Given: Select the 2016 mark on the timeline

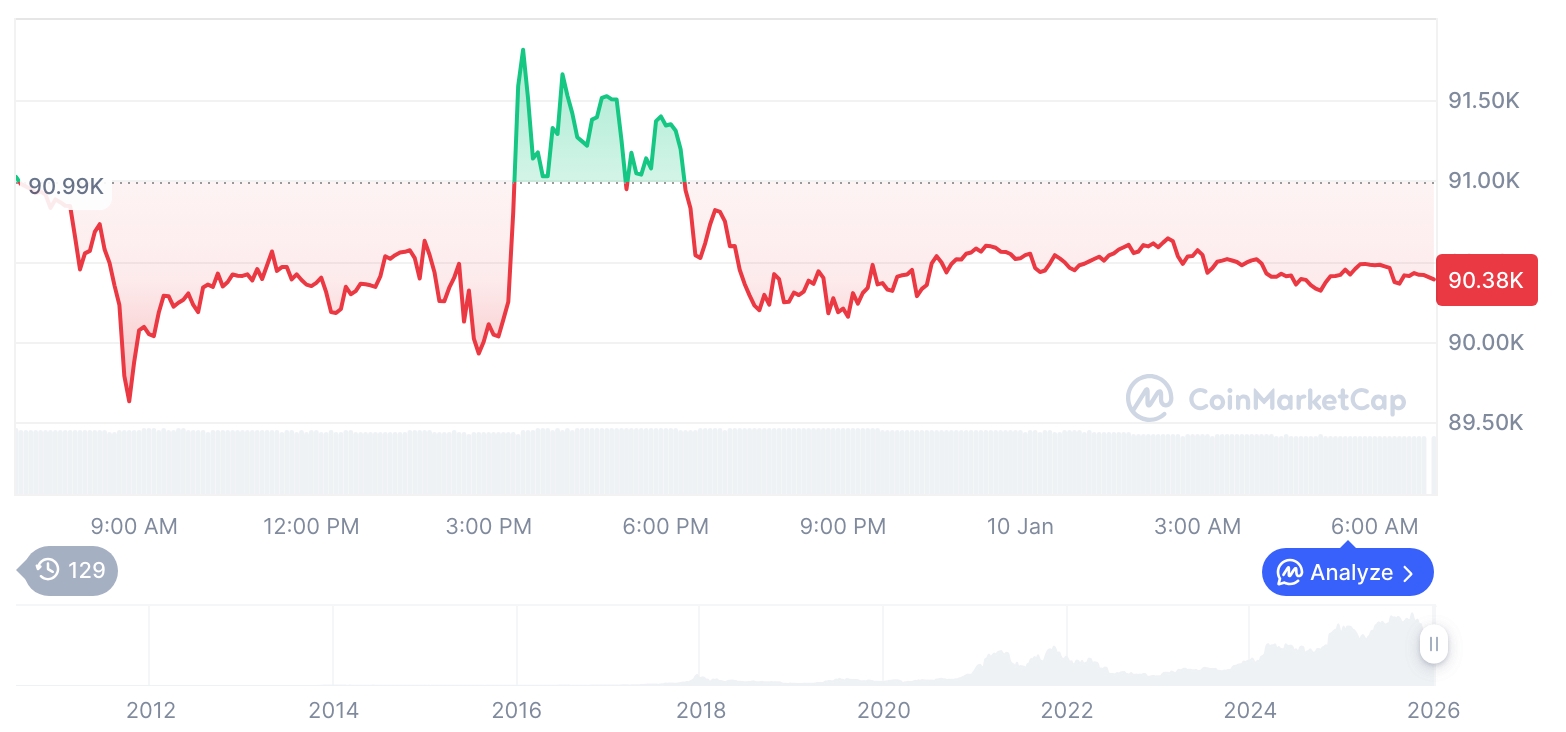Looking at the screenshot, I should pyautogui.click(x=516, y=710).
